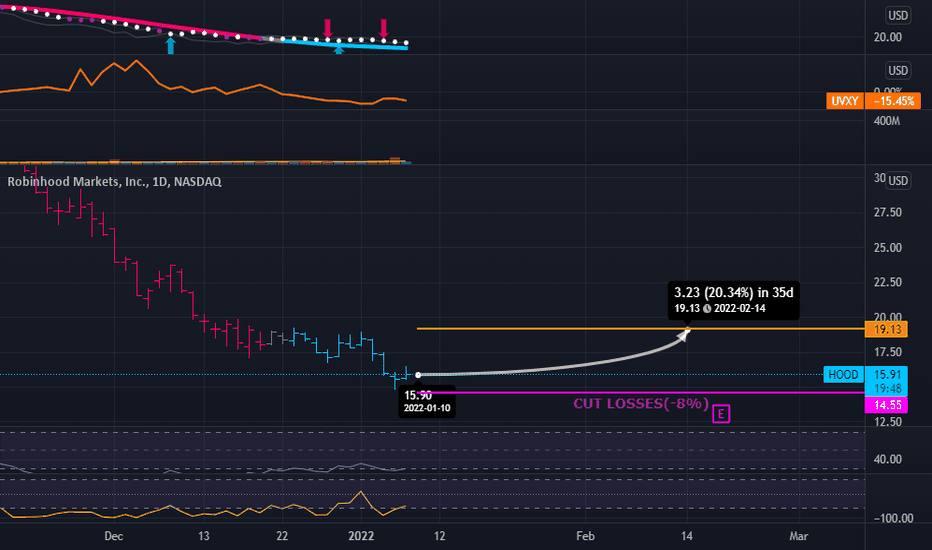
Task: Click the blue up-arrow signal near December
Action: tap(171, 46)
